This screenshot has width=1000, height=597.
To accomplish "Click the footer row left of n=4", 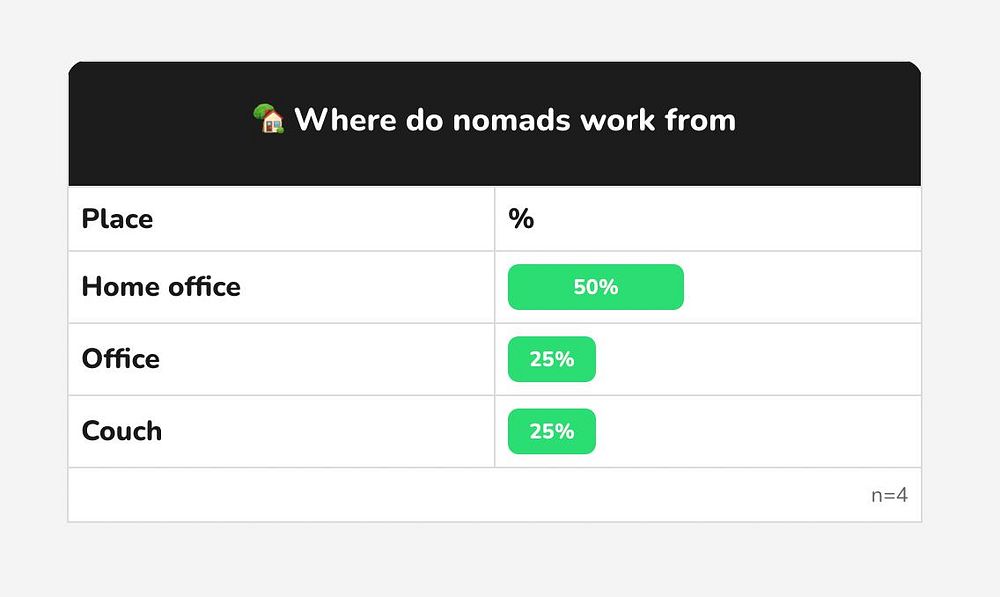I will pos(469,495).
